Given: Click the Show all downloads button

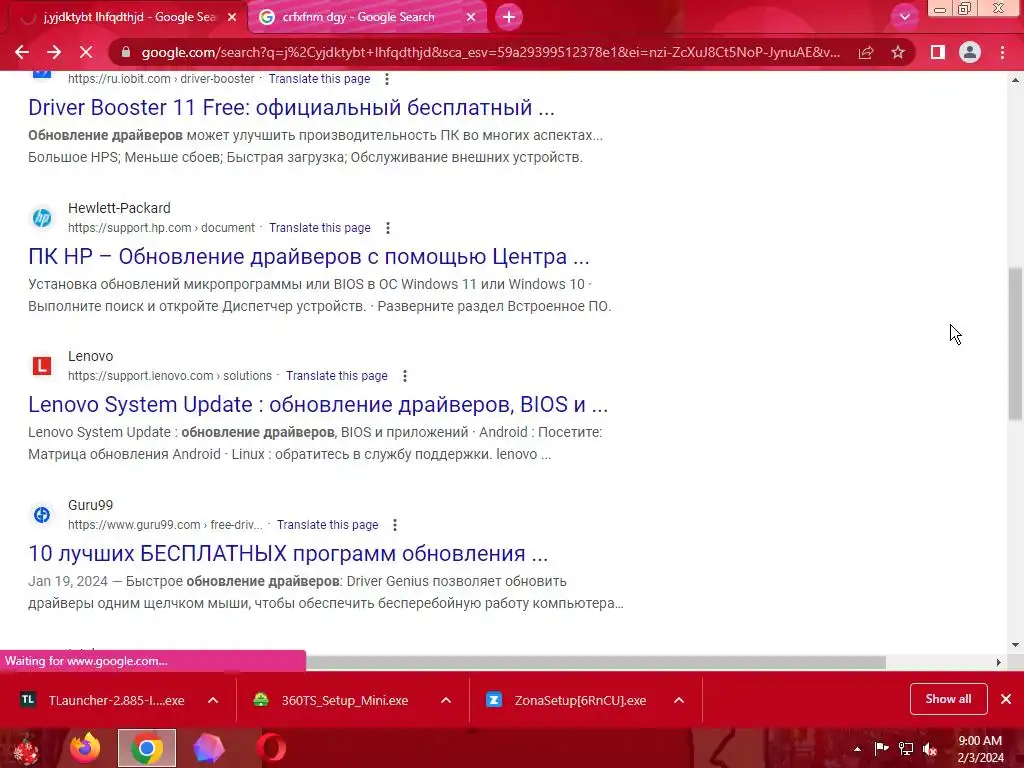Looking at the screenshot, I should pos(948,699).
